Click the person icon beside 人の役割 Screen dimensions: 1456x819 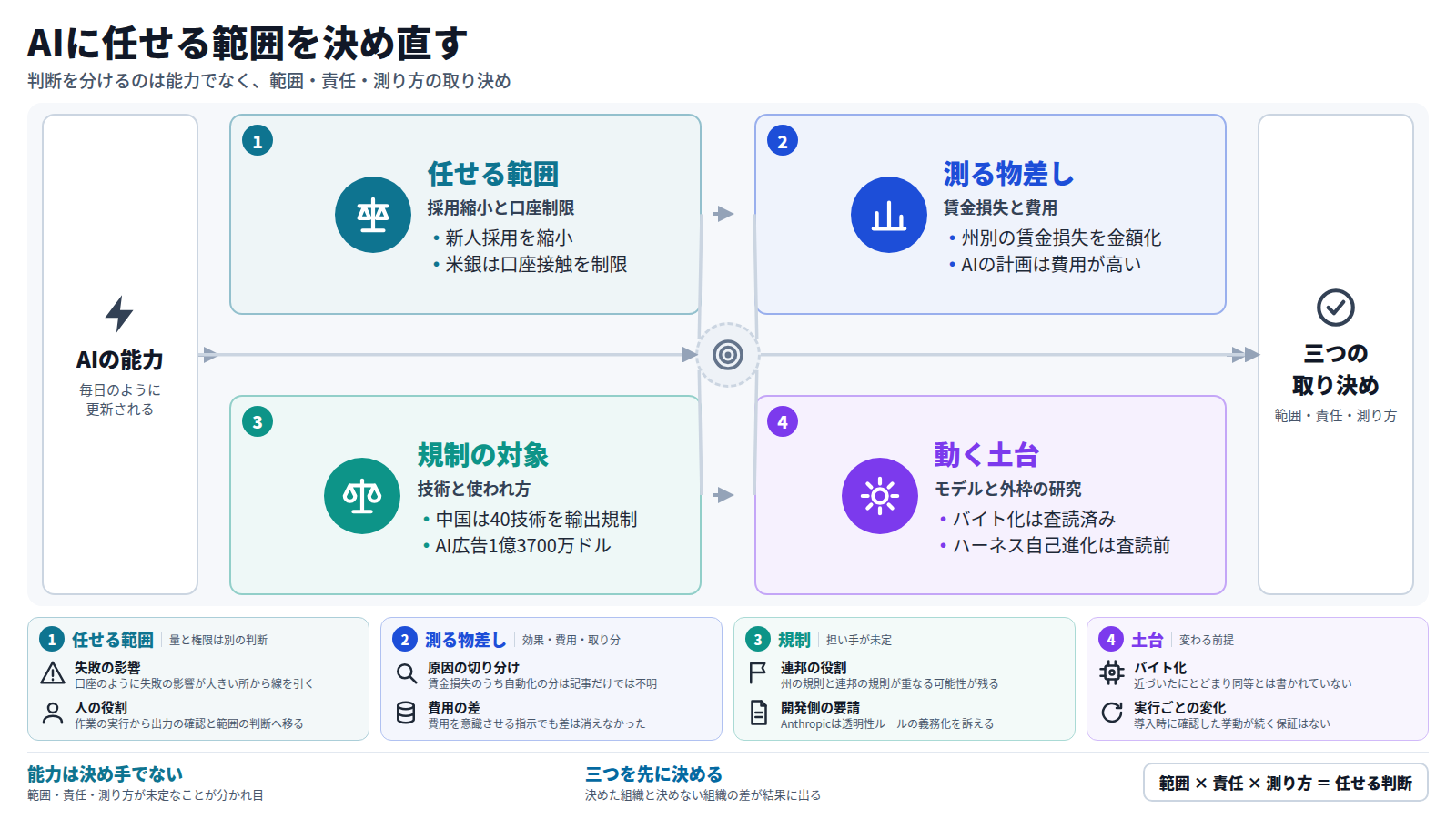pyautogui.click(x=53, y=713)
